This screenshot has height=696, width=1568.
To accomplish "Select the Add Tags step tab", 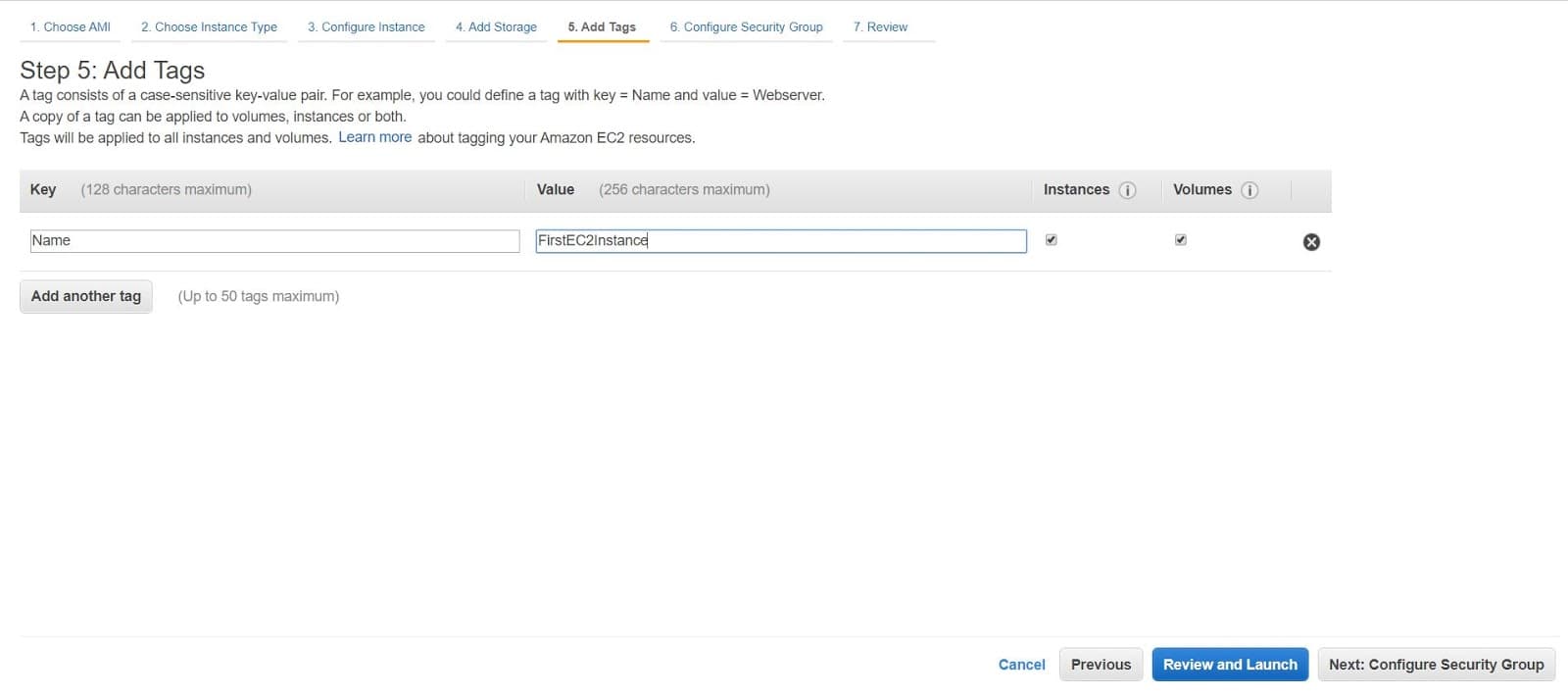I will tap(602, 27).
